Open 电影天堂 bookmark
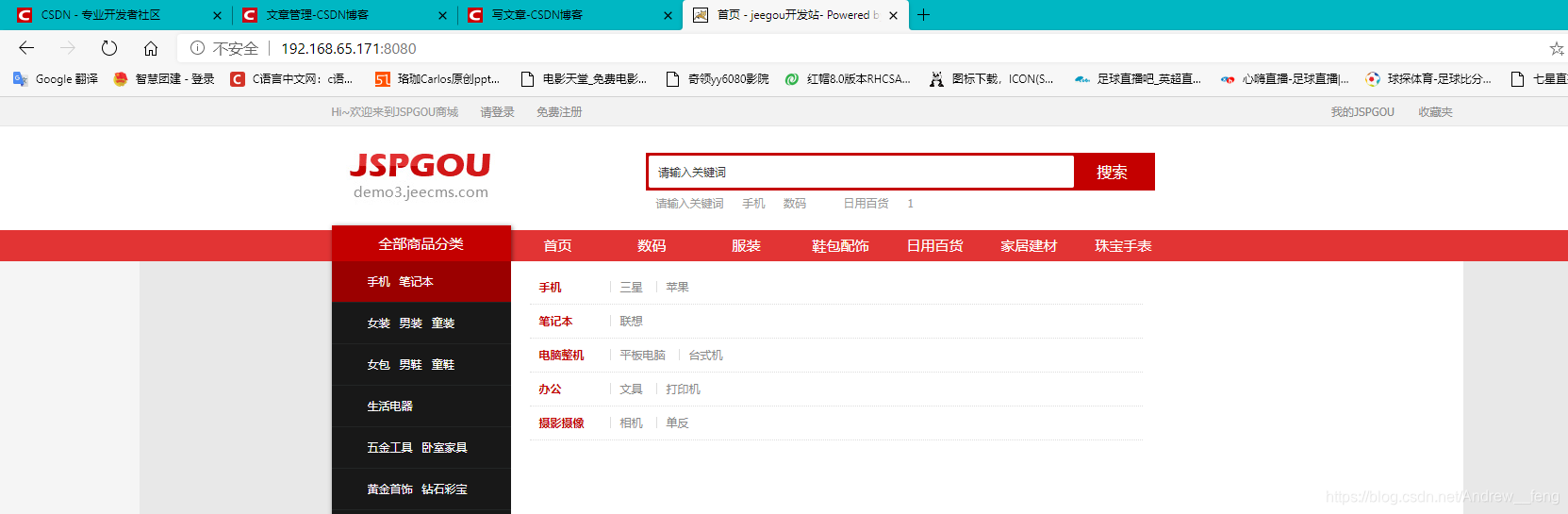Image resolution: width=1568 pixels, height=514 pixels. tap(584, 79)
